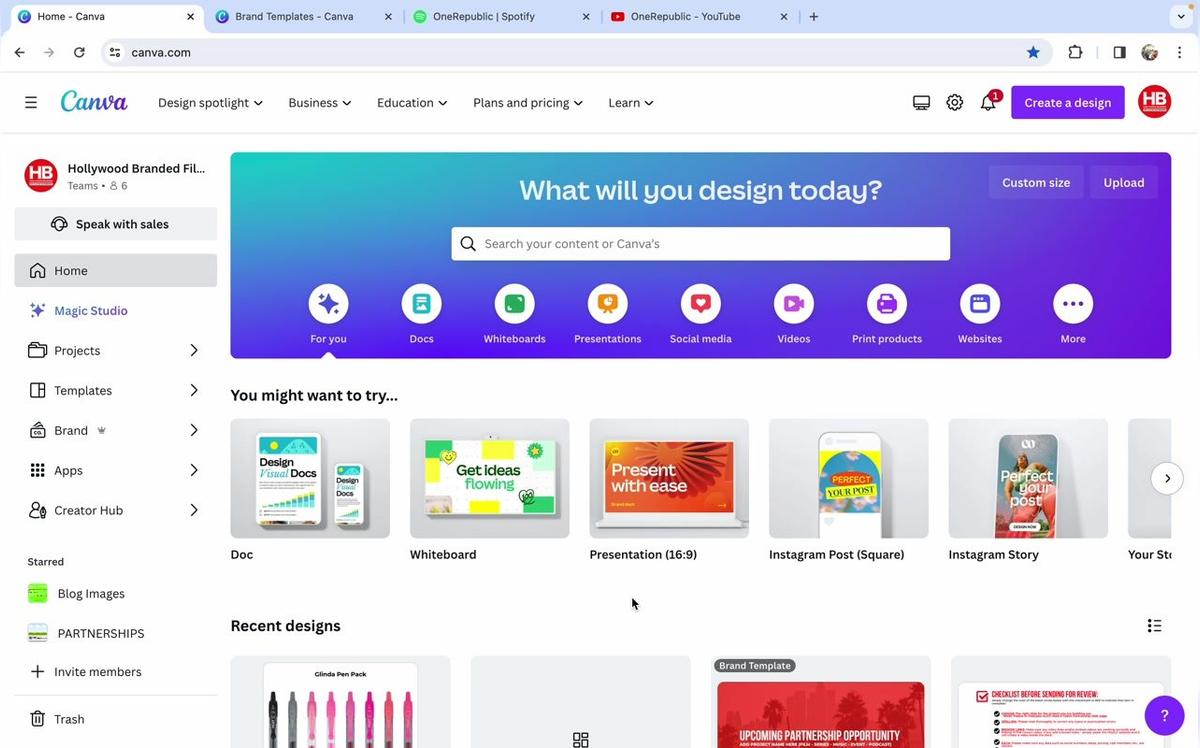Go to Home in the sidebar
The height and width of the screenshot is (748, 1200).
[116, 270]
